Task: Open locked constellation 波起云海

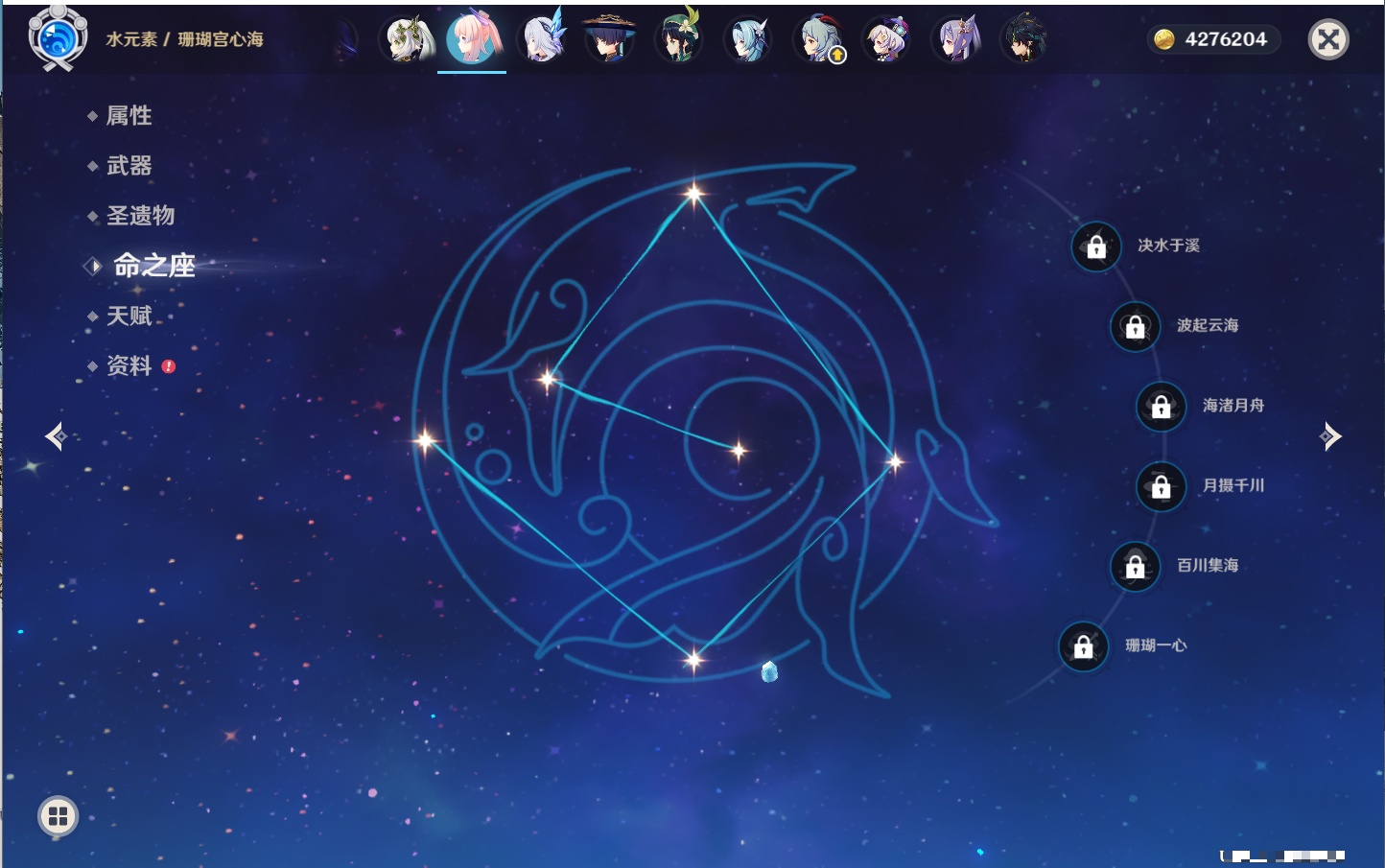Action: click(x=1136, y=326)
